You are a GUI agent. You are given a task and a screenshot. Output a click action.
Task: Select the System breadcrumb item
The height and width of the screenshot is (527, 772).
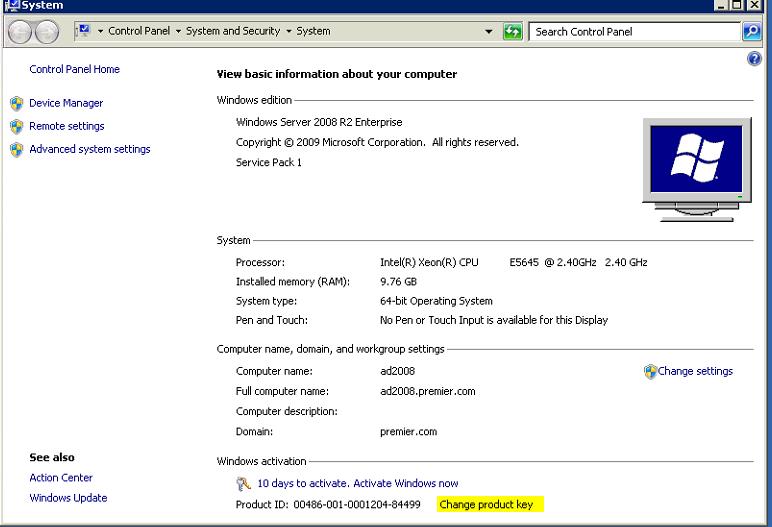[x=313, y=31]
